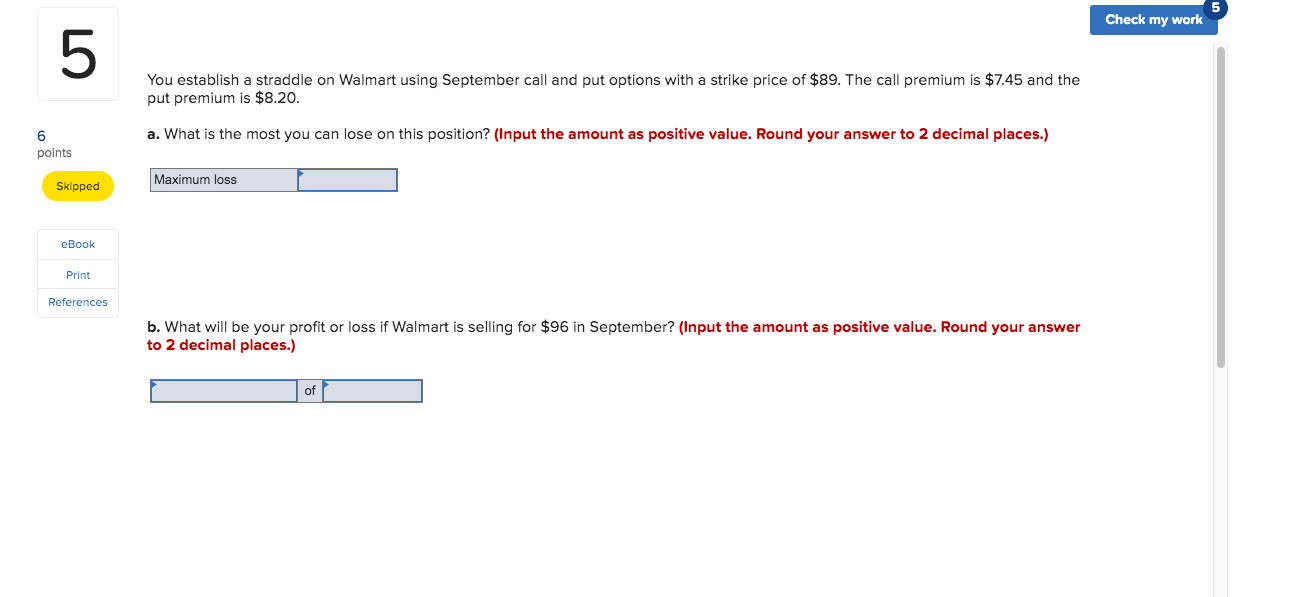Open the 'of' amount dropdown in part b
1312x597 pixels.
[372, 391]
